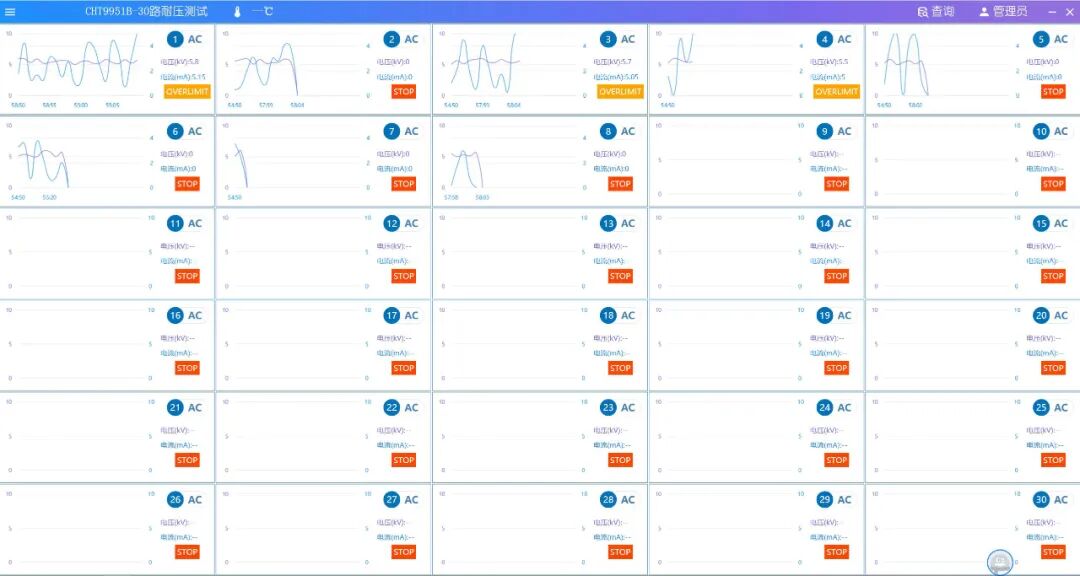
Task: Select channel 8 number badge
Action: point(608,132)
